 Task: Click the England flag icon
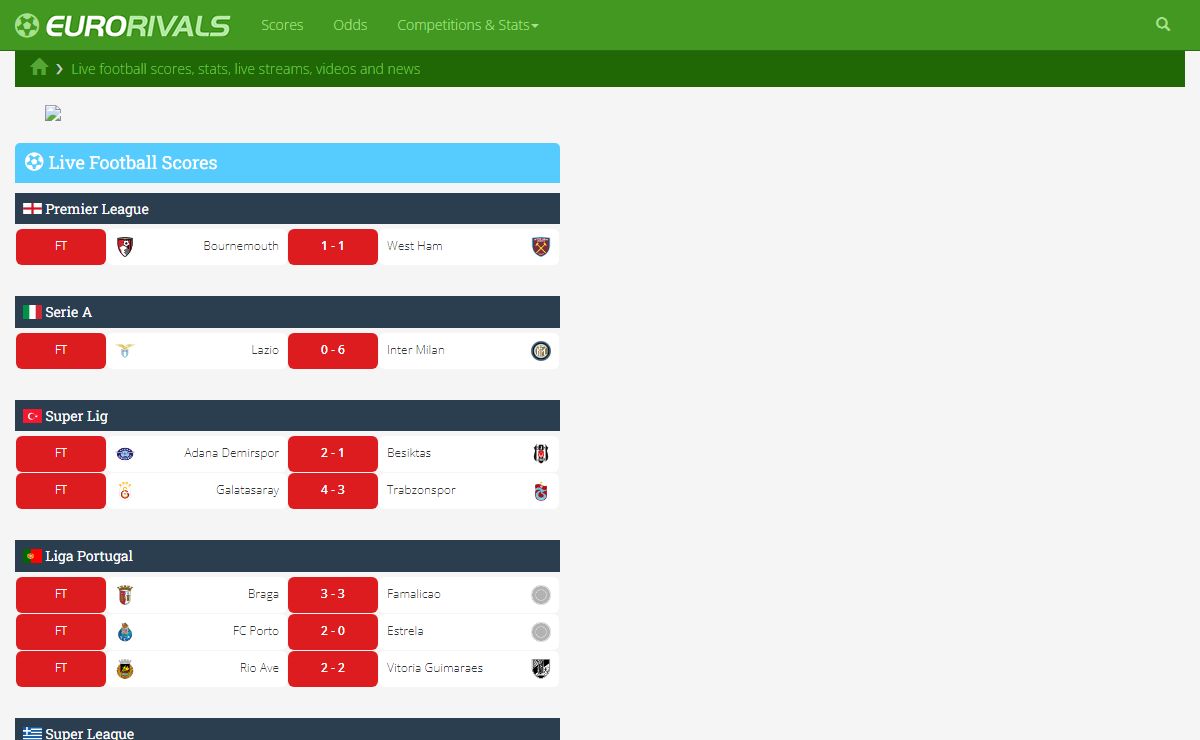pyautogui.click(x=32, y=209)
